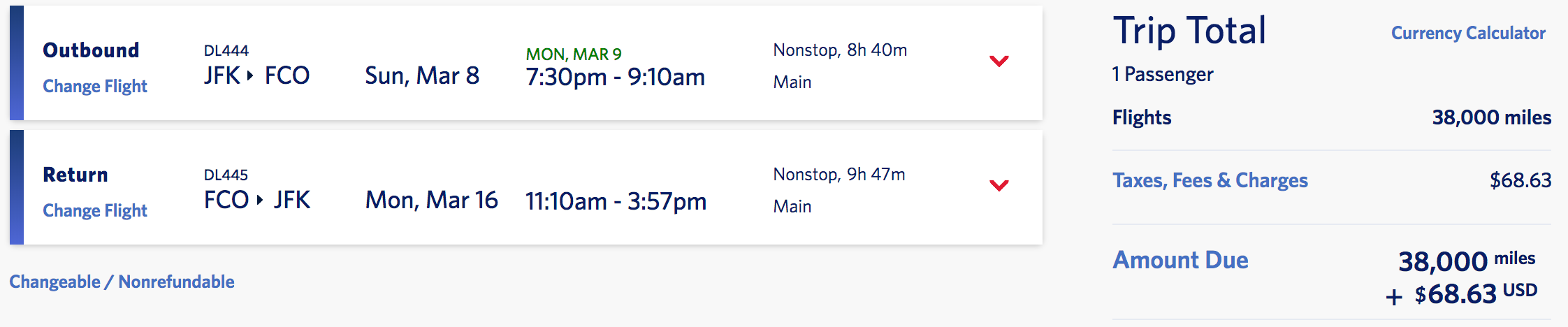Click the arrow icon between JFK and FCO
This screenshot has height=327, width=1568.
(x=250, y=75)
